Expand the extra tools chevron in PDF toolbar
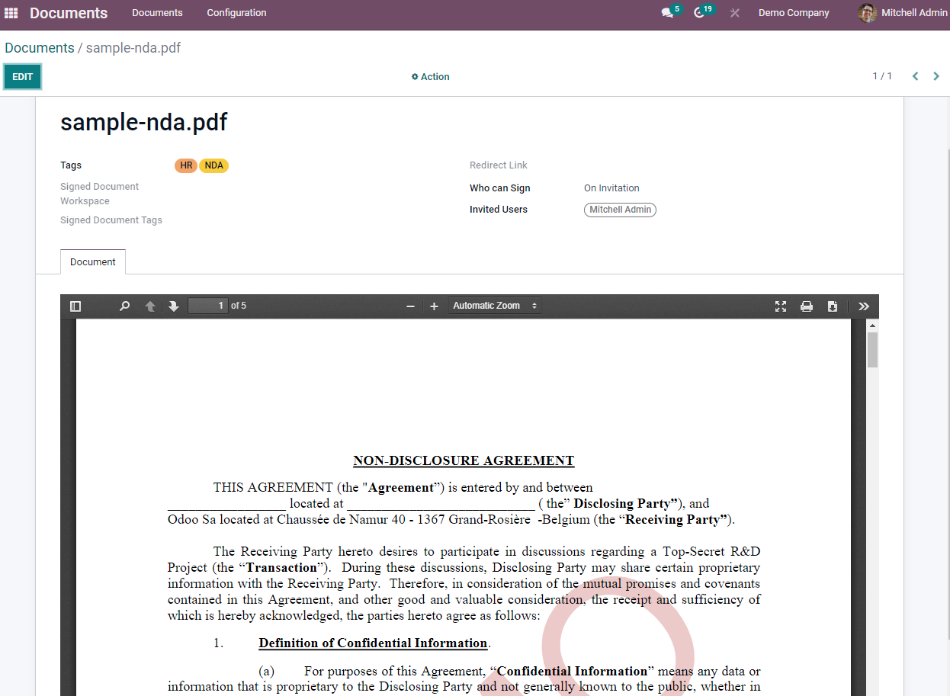The image size is (950, 696). click(863, 306)
